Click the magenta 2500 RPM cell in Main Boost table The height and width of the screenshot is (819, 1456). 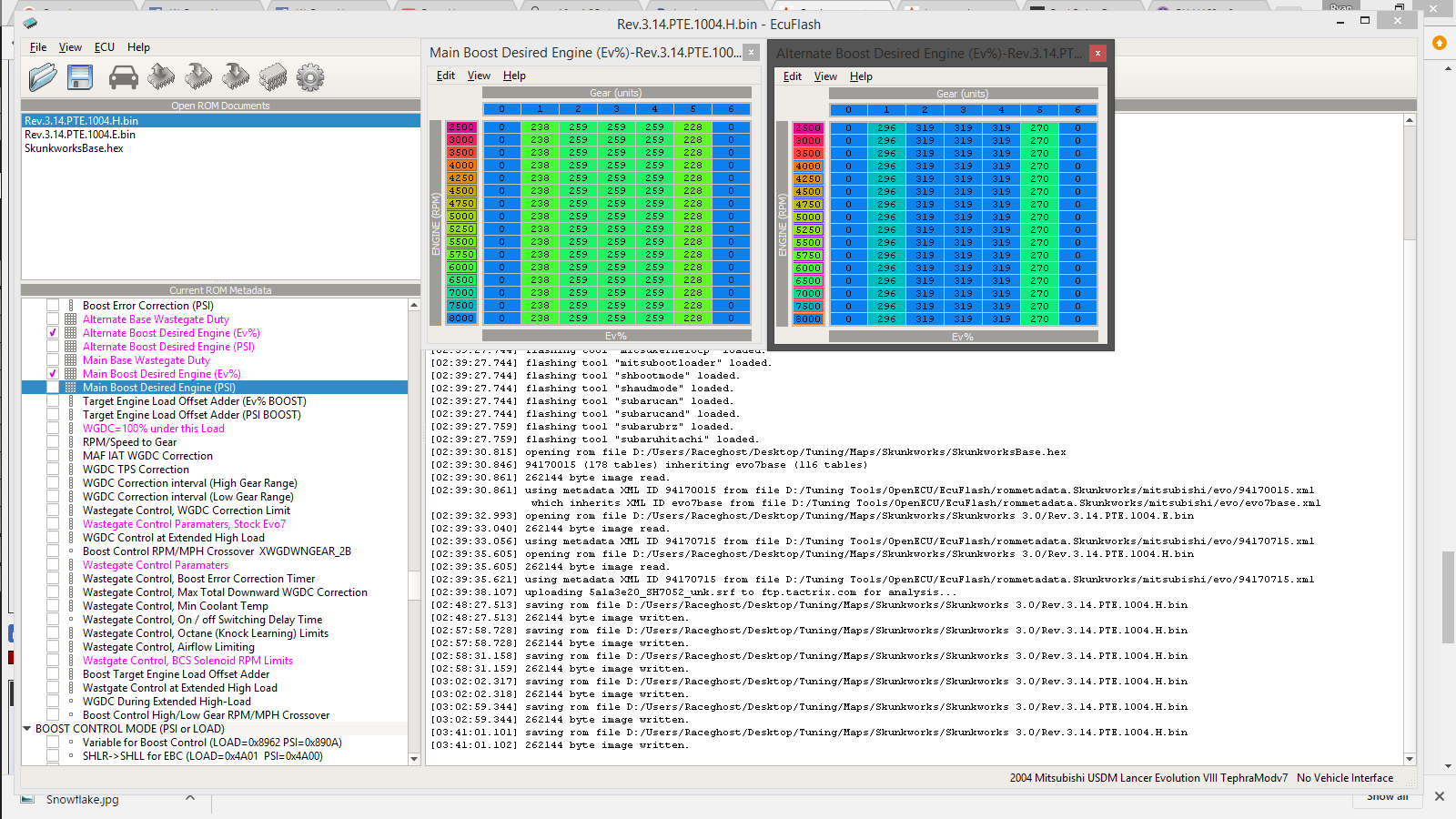[461, 127]
